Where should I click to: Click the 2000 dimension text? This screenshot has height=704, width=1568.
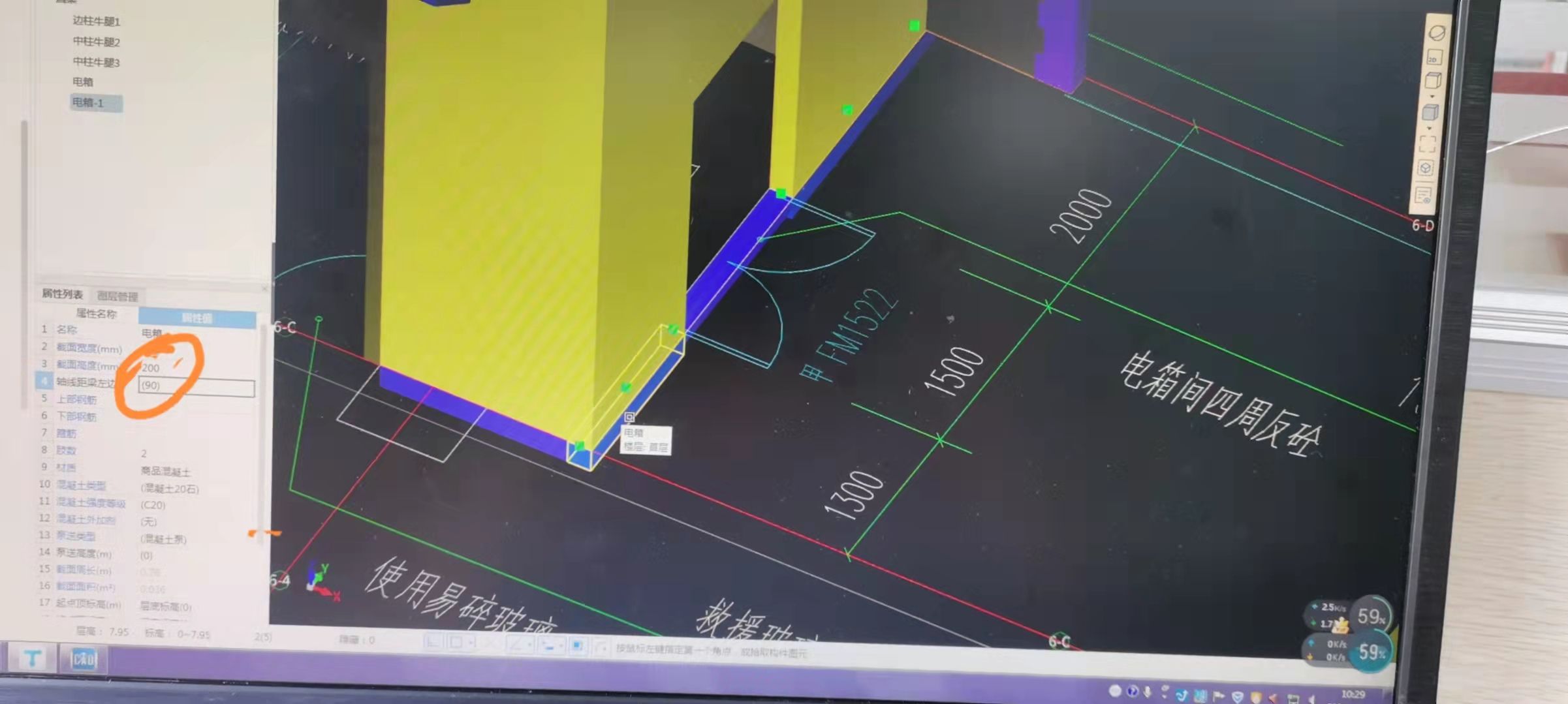tap(1080, 216)
